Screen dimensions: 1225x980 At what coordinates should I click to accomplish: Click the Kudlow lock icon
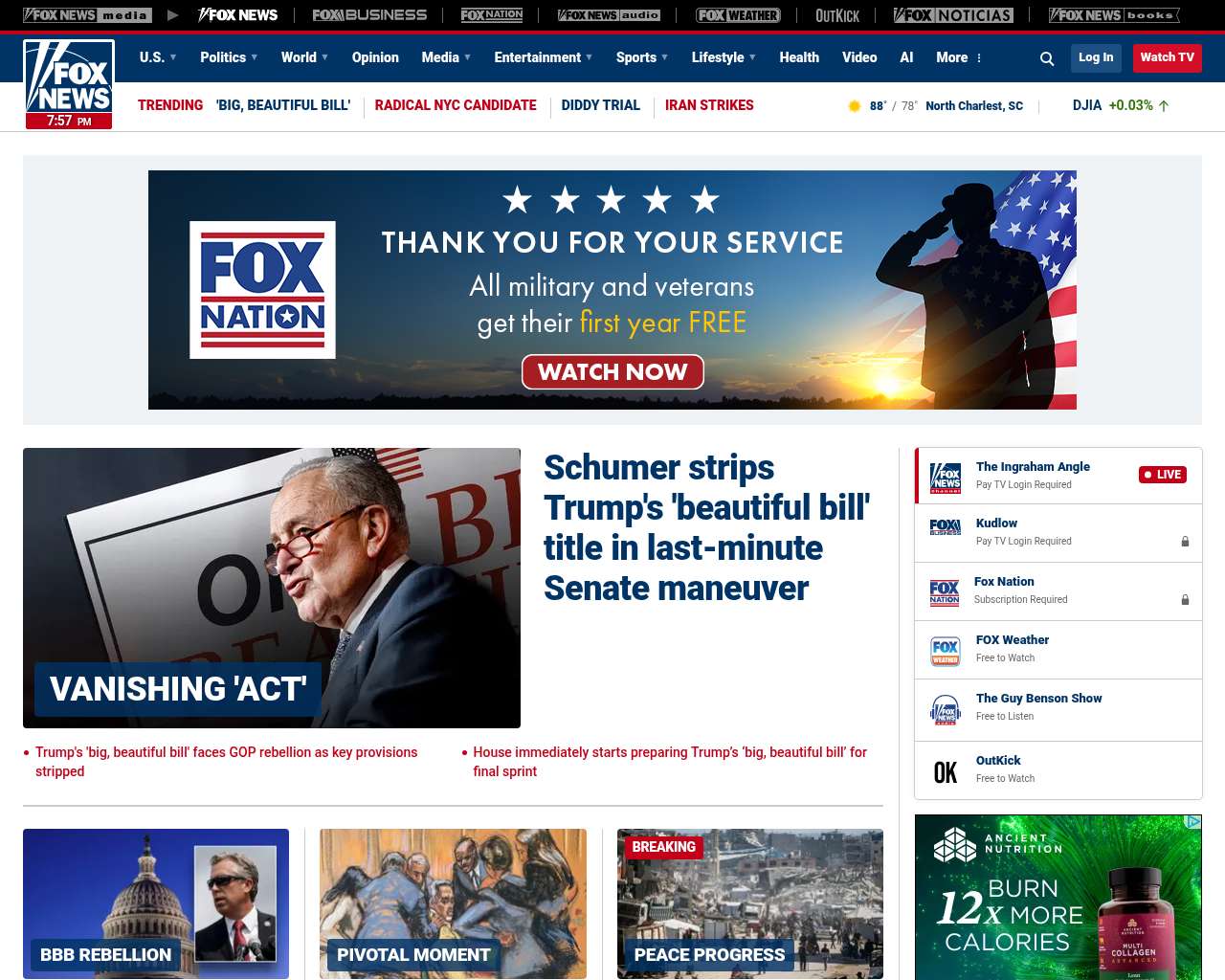point(1185,542)
